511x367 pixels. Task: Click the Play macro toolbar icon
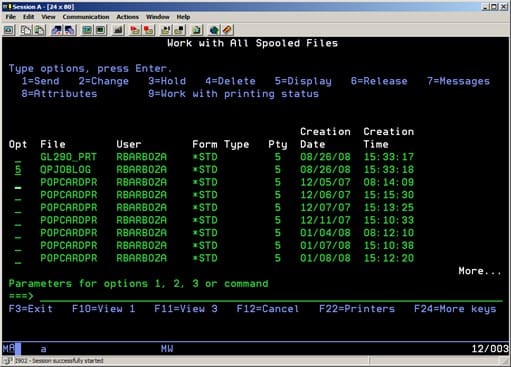(148, 30)
